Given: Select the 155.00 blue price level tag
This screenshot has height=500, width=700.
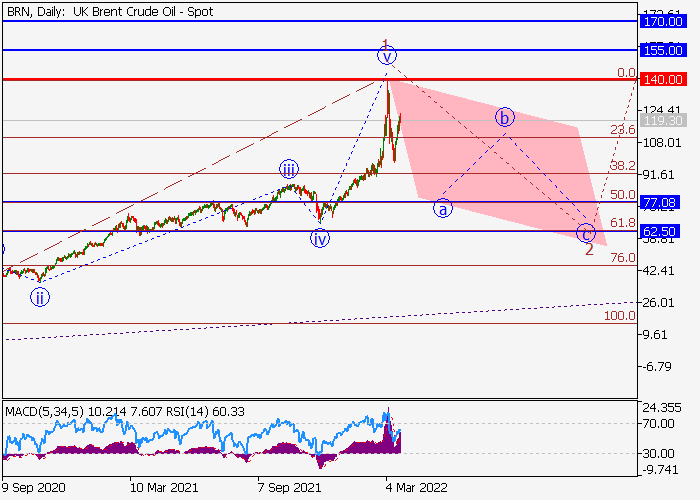Looking at the screenshot, I should coord(662,49).
